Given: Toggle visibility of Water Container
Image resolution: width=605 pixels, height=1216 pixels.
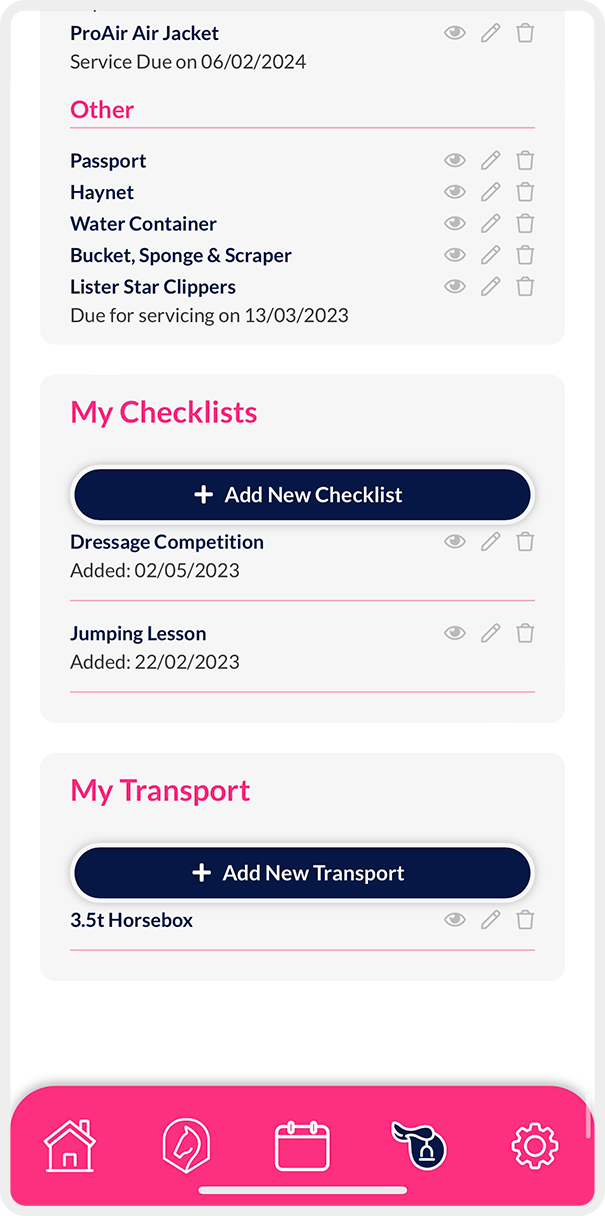Looking at the screenshot, I should (455, 224).
